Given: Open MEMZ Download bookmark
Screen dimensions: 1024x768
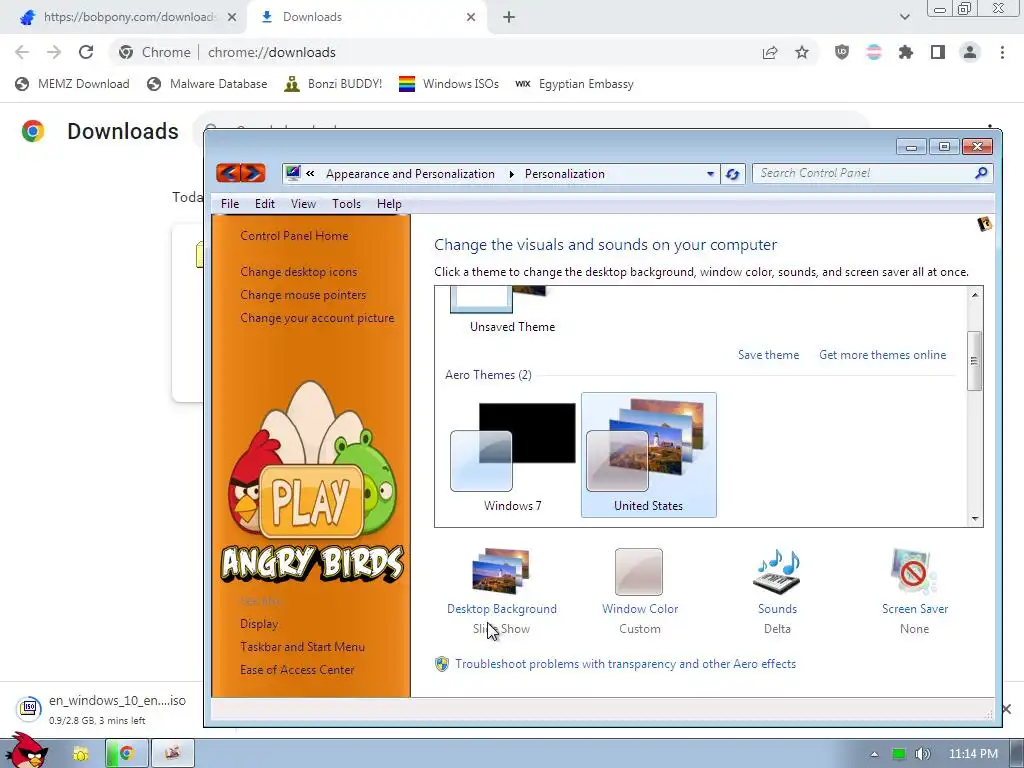Looking at the screenshot, I should click(x=72, y=84).
